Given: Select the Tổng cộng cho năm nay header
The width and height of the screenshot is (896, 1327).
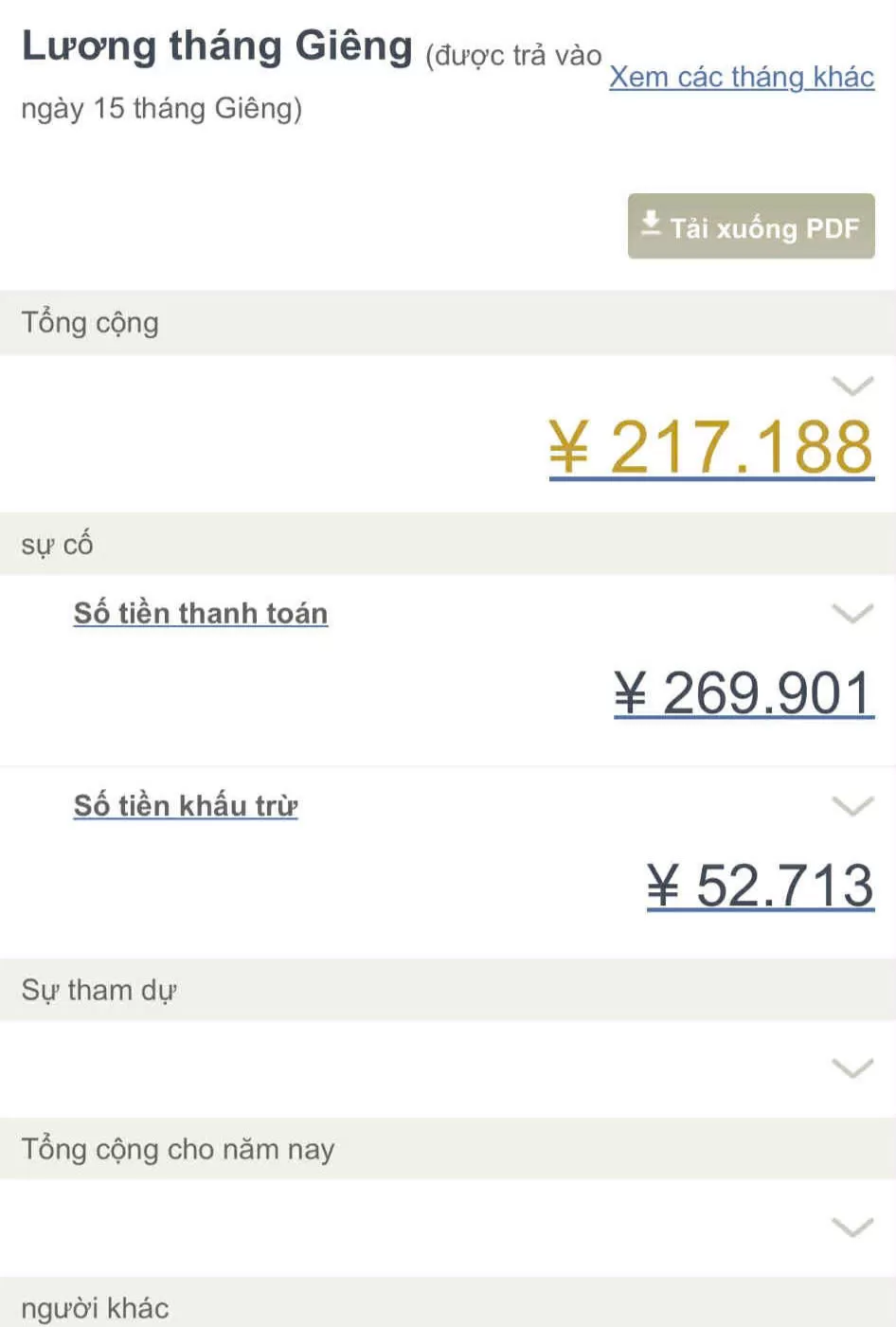Looking at the screenshot, I should (x=178, y=1149).
